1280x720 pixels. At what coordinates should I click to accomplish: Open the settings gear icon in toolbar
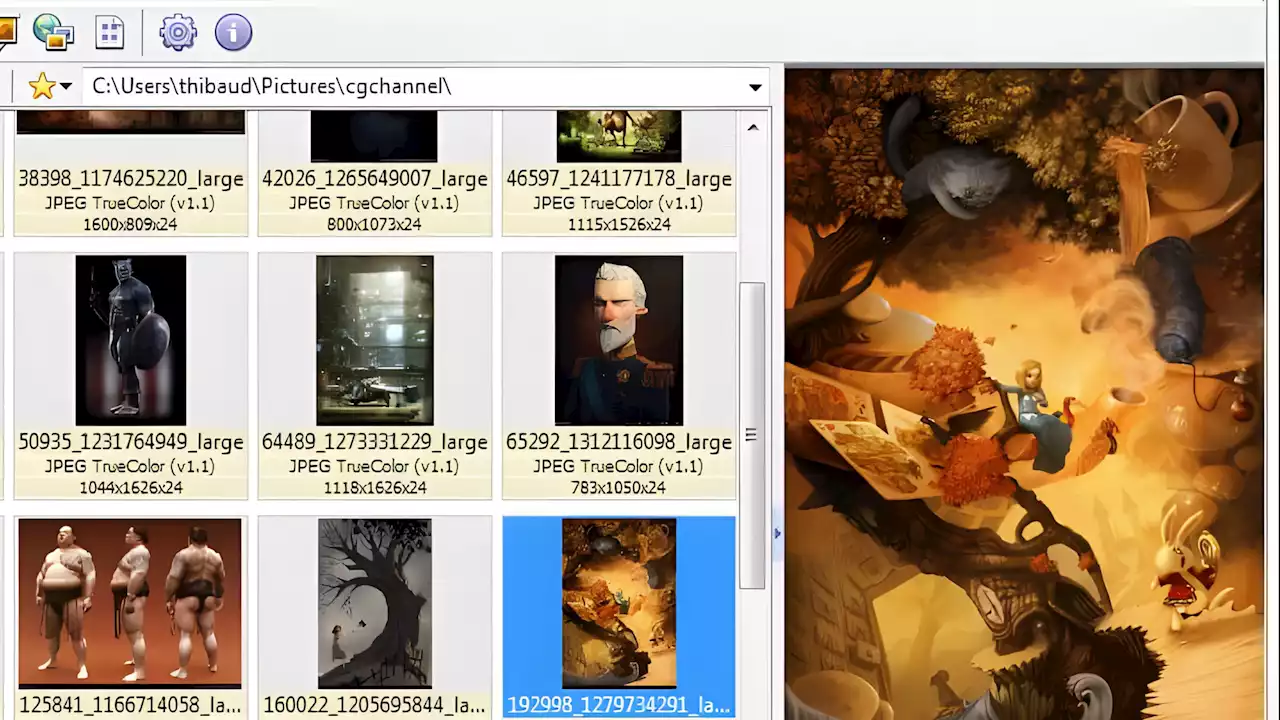(x=178, y=32)
